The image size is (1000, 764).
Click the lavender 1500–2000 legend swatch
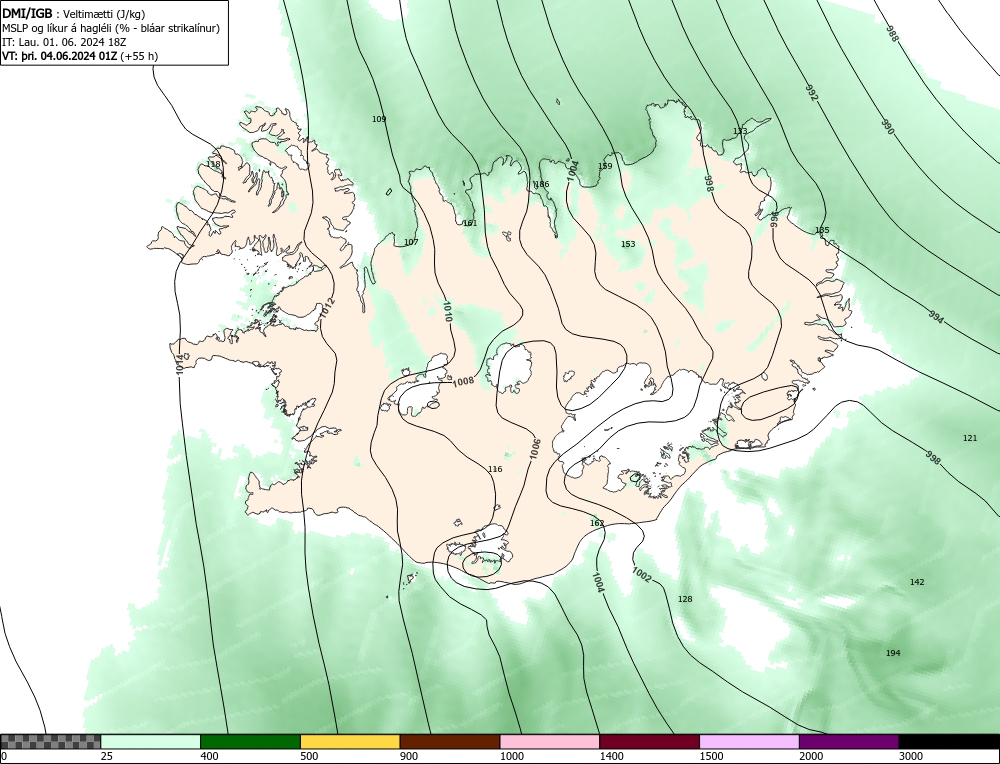pos(749,741)
